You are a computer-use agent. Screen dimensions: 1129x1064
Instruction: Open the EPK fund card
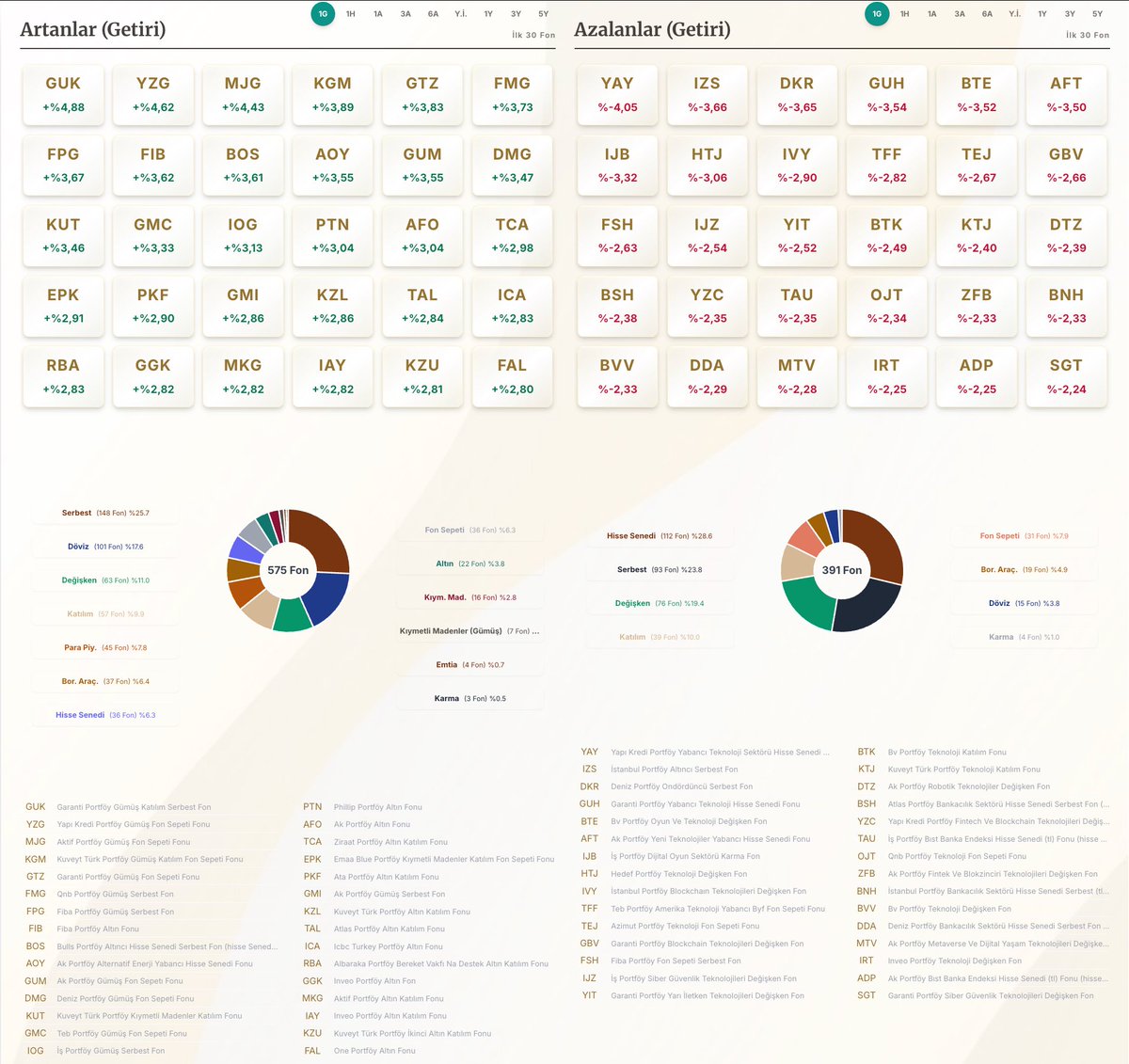pyautogui.click(x=63, y=306)
